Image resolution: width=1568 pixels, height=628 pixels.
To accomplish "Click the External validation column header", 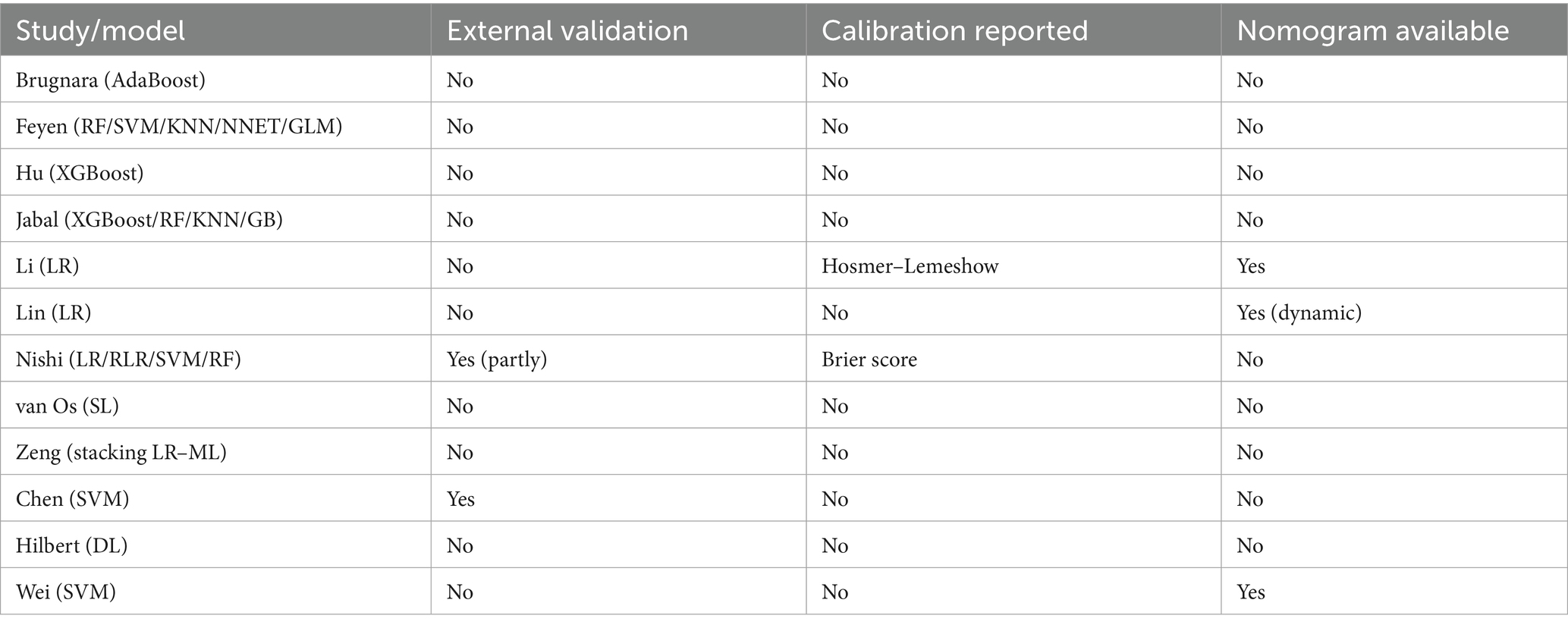I will pyautogui.click(x=567, y=30).
